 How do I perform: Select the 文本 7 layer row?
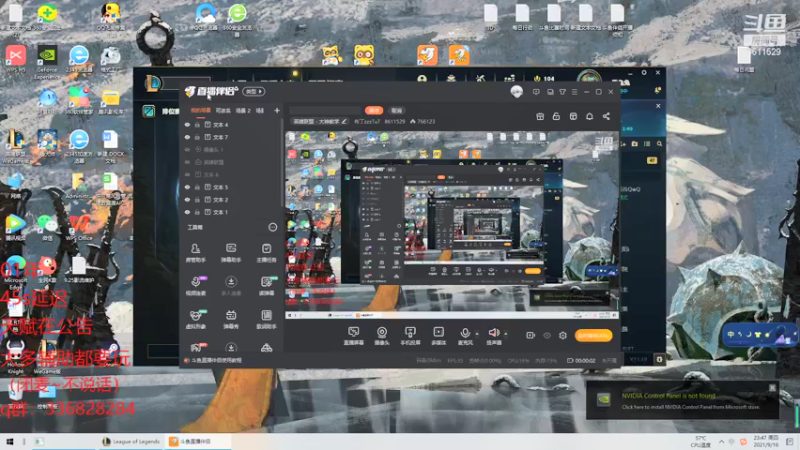point(232,137)
